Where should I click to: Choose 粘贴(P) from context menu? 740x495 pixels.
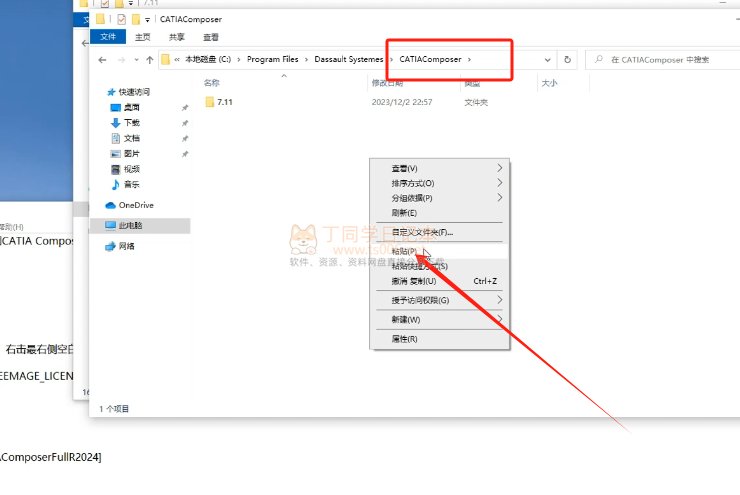coord(439,251)
